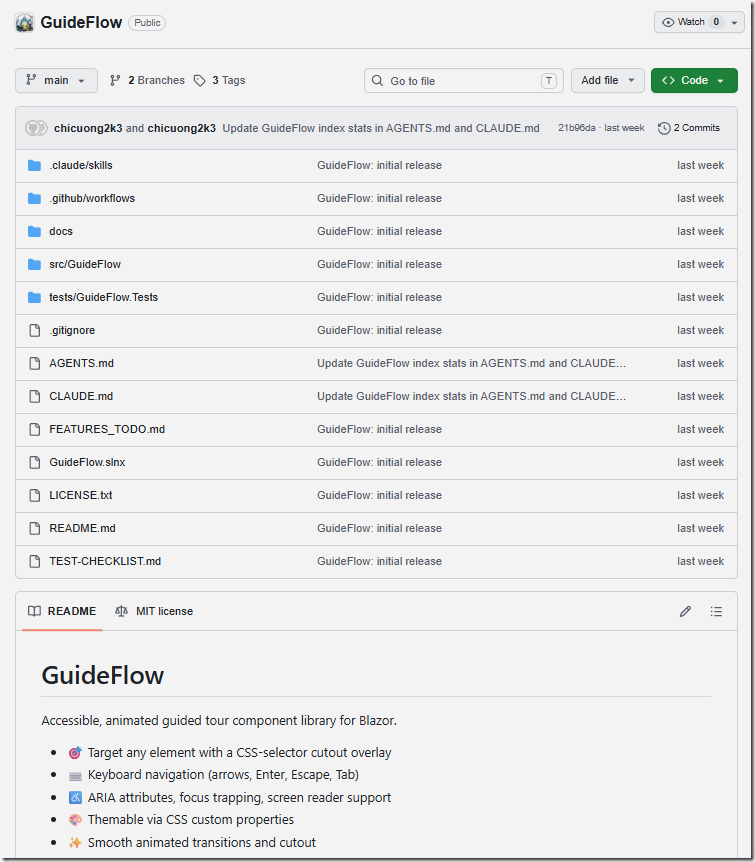Click the .gitignore file icon

click(35, 330)
